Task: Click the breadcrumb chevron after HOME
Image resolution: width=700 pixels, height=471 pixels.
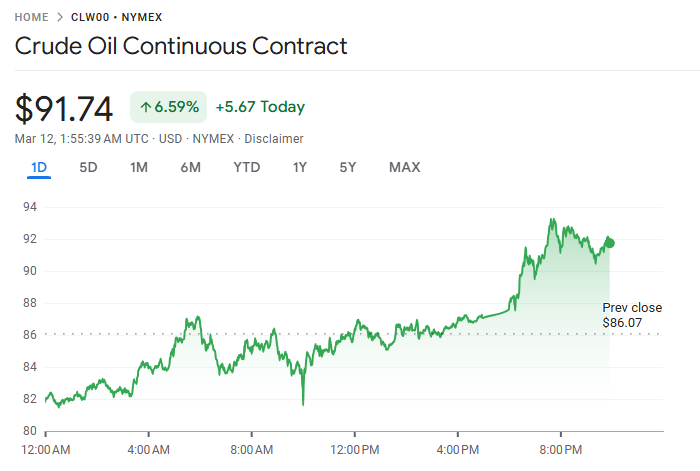Action: tap(61, 17)
